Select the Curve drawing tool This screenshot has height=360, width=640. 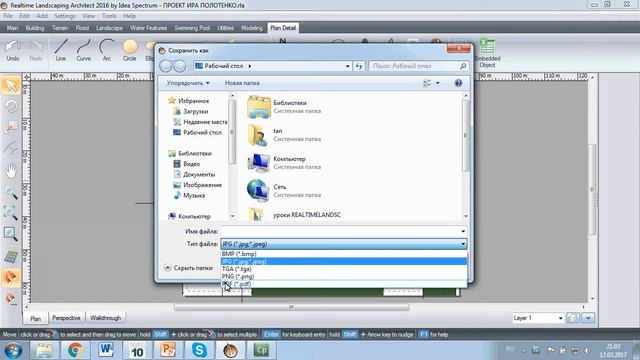tap(84, 50)
